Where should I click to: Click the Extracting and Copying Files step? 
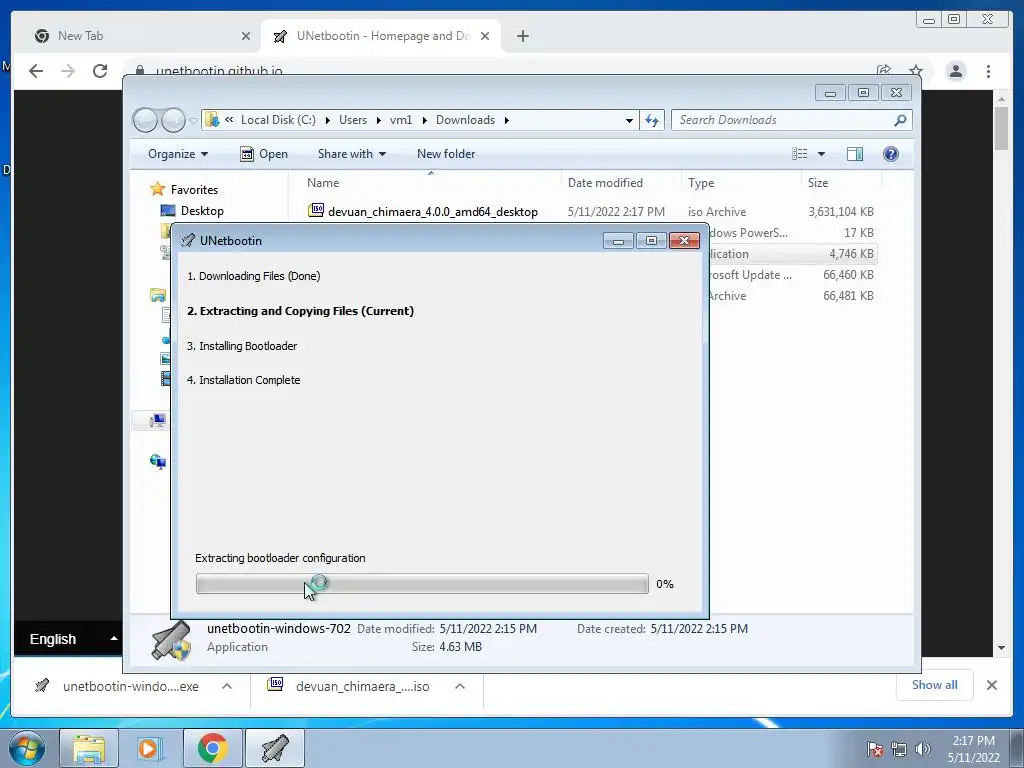click(x=300, y=311)
